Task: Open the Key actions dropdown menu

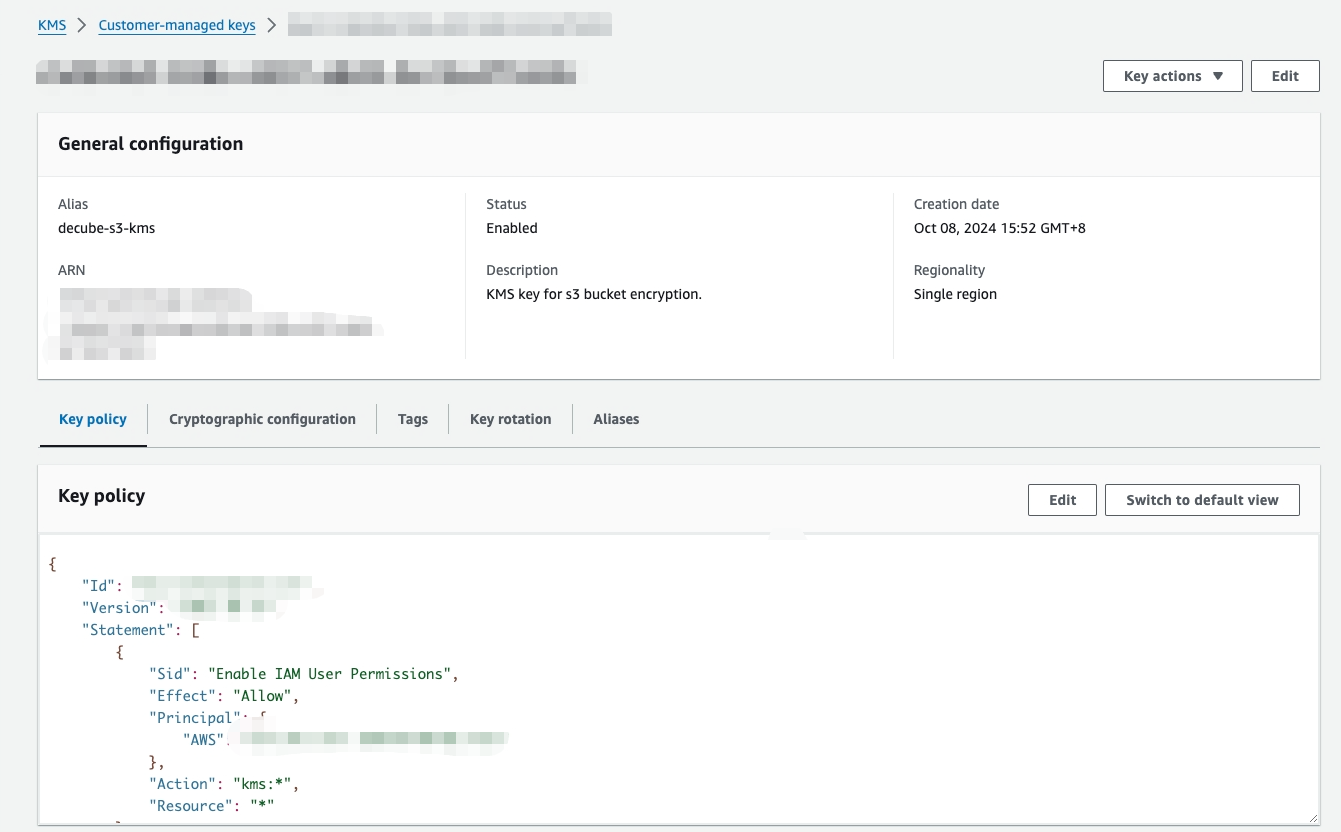Action: (x=1172, y=76)
